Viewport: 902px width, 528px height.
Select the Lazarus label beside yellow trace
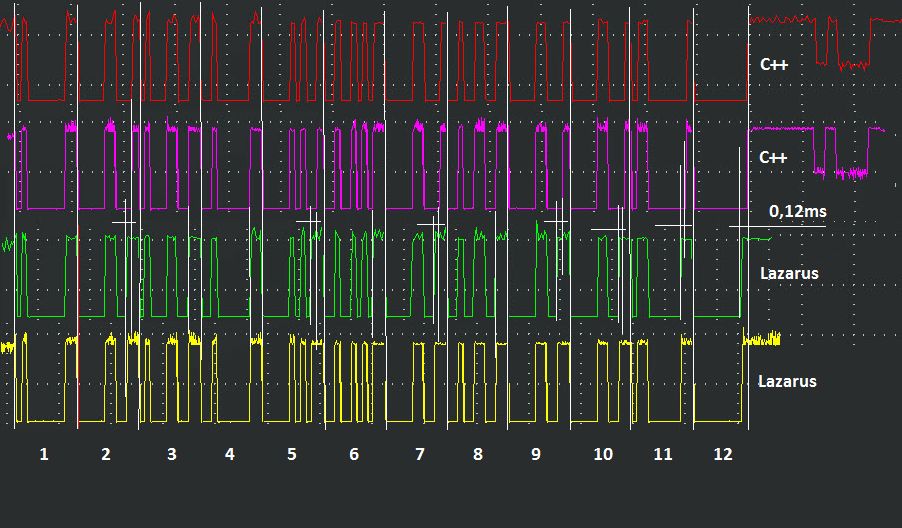click(787, 381)
